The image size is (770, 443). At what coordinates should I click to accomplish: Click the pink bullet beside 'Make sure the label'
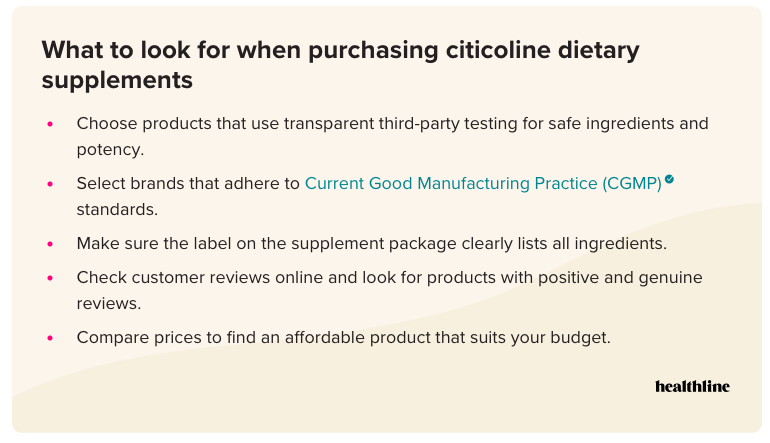50,244
